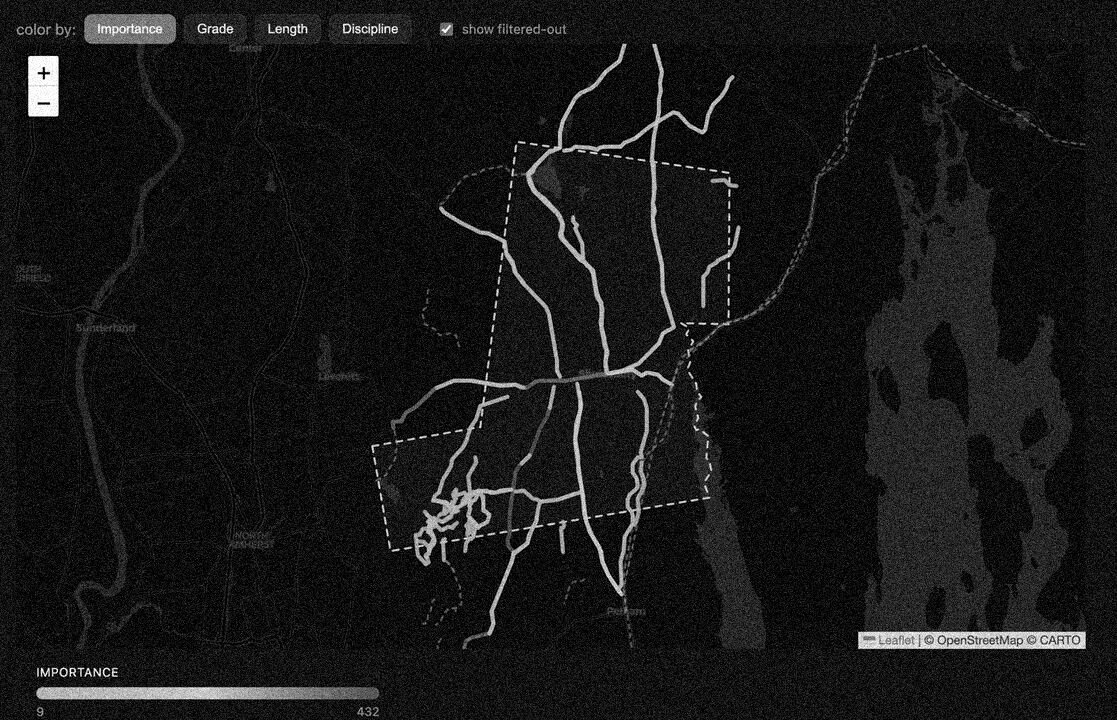Image resolution: width=1117 pixels, height=720 pixels.
Task: Click the North Amherst map label
Action: (x=252, y=540)
